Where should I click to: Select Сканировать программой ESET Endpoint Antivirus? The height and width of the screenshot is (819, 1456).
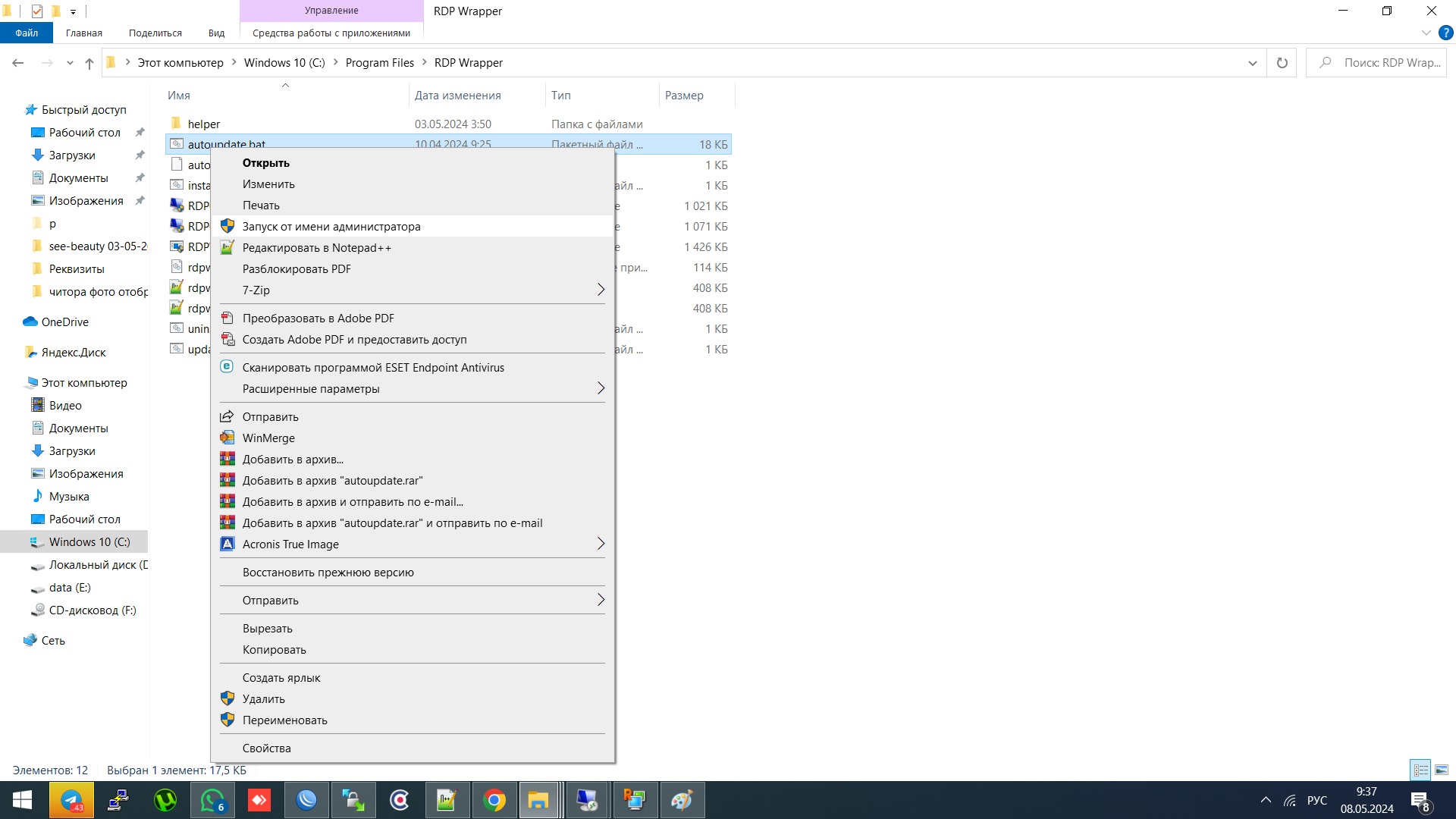412,368
